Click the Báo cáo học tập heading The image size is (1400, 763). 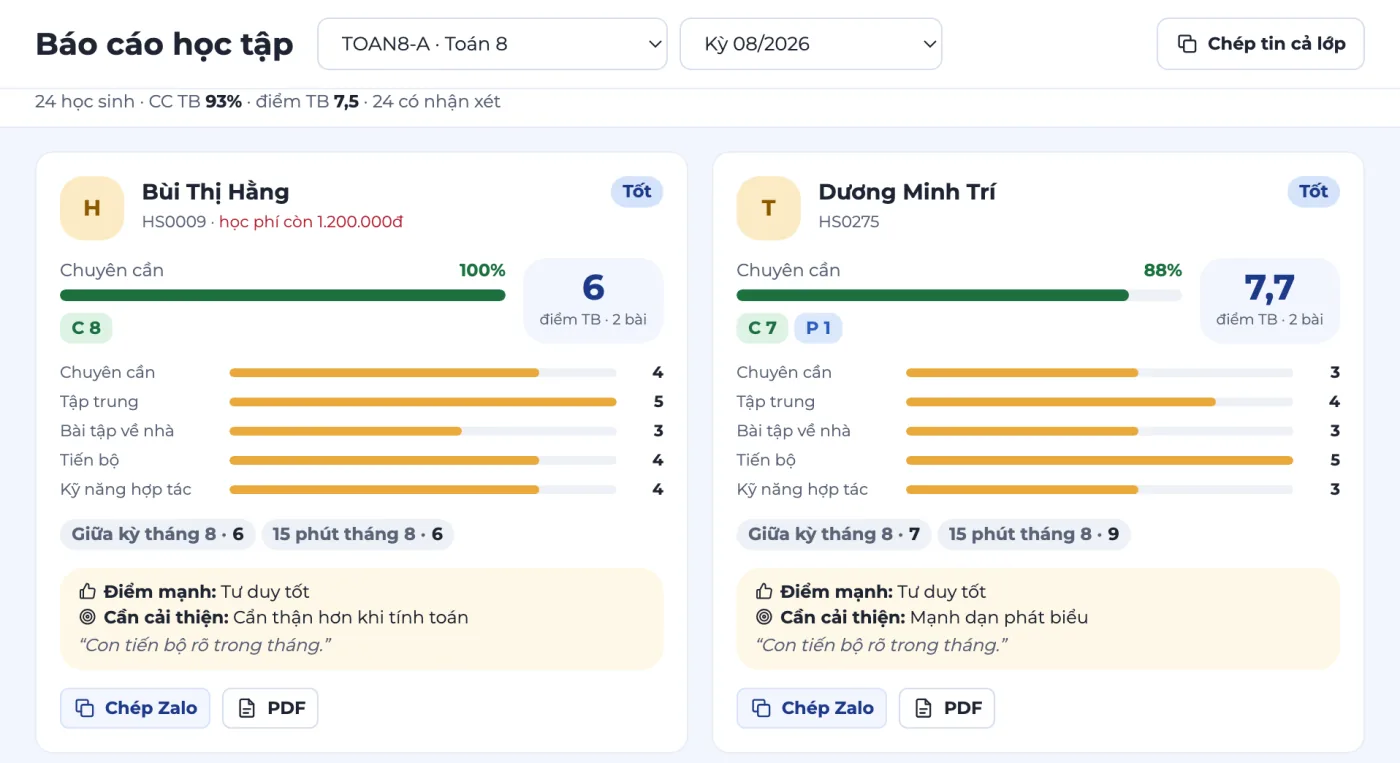tap(165, 44)
